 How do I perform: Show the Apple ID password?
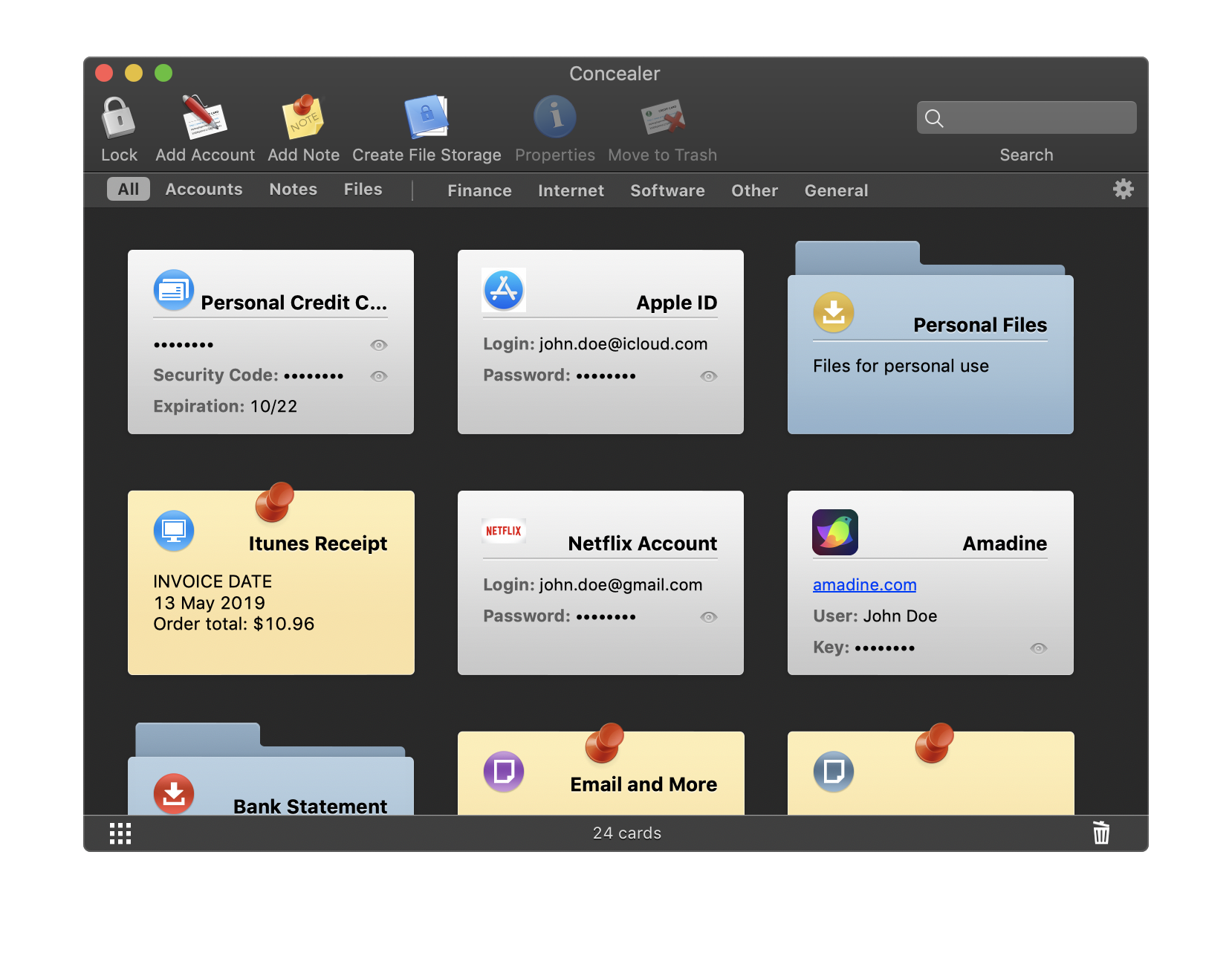709,376
